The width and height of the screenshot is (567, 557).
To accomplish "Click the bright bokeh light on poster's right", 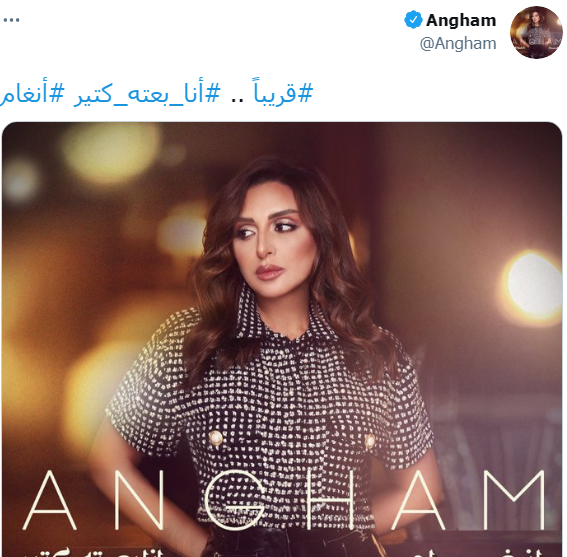I will coord(532,284).
